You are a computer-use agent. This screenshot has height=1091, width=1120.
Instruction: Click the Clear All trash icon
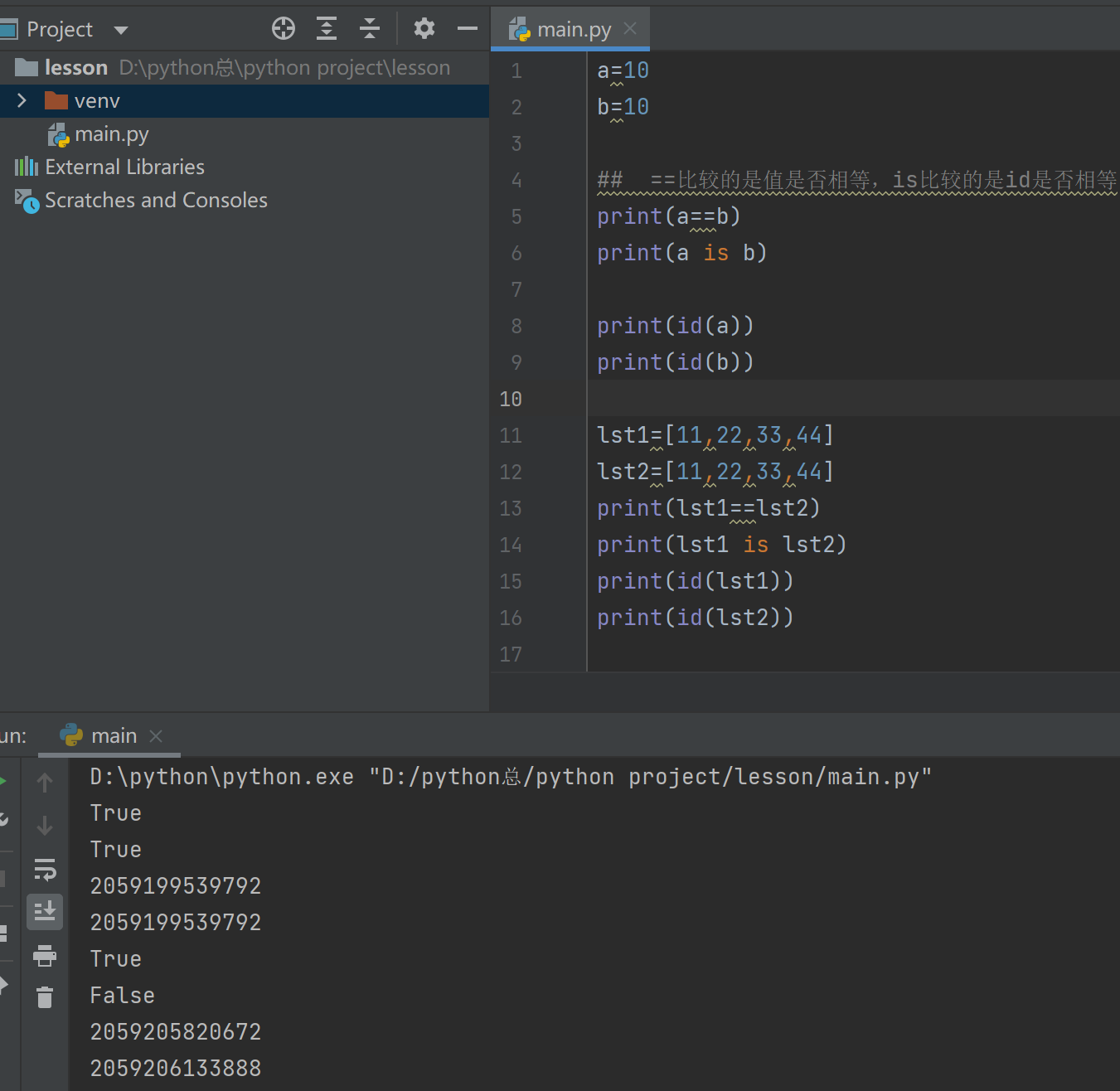[x=45, y=997]
